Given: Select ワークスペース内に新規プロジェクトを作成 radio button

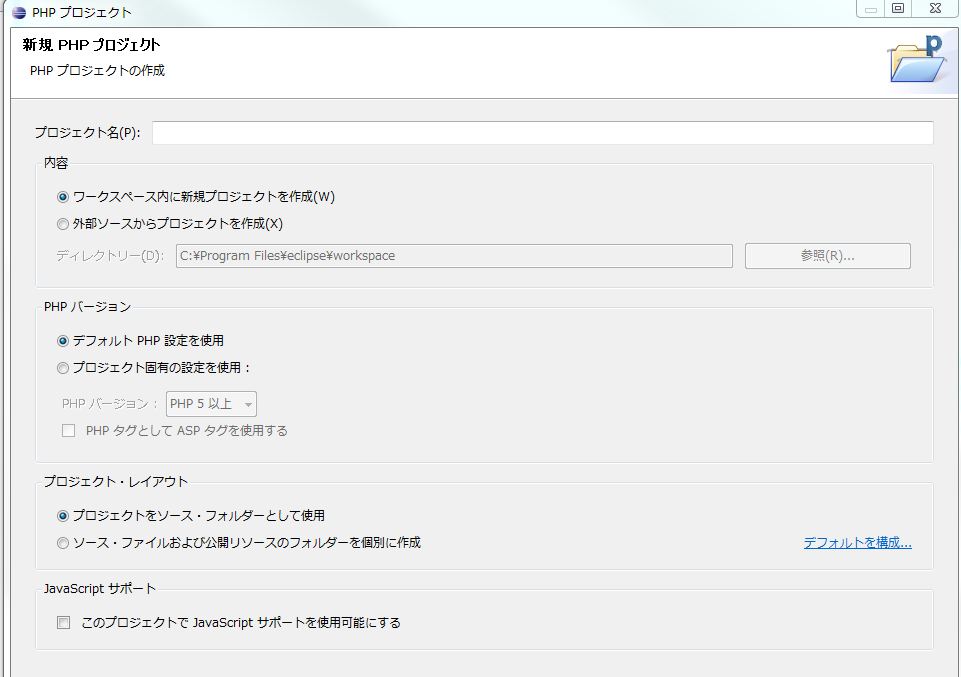Looking at the screenshot, I should click(x=63, y=197).
